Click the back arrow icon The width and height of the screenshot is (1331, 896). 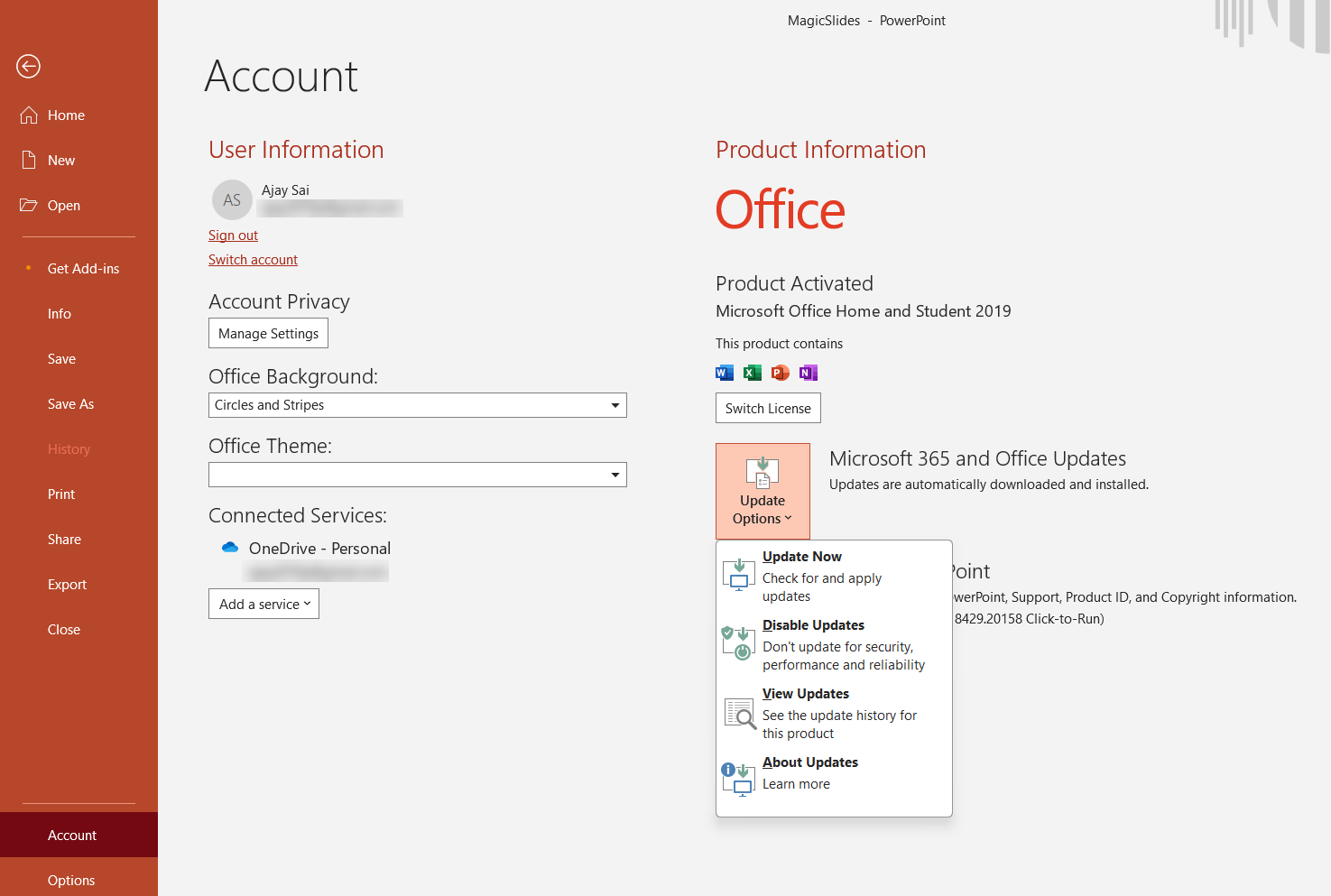tap(29, 66)
